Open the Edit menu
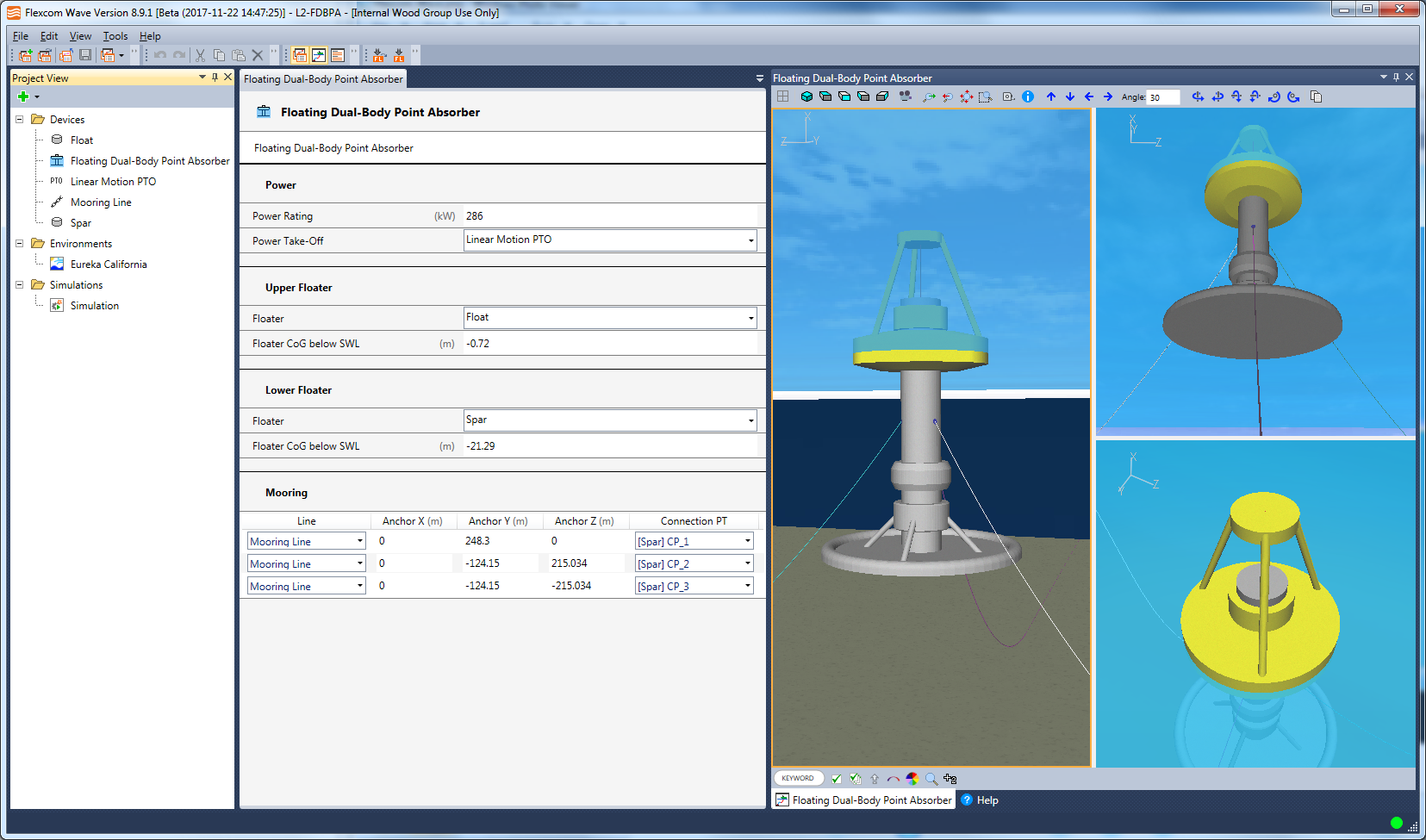1426x840 pixels. pyautogui.click(x=49, y=36)
